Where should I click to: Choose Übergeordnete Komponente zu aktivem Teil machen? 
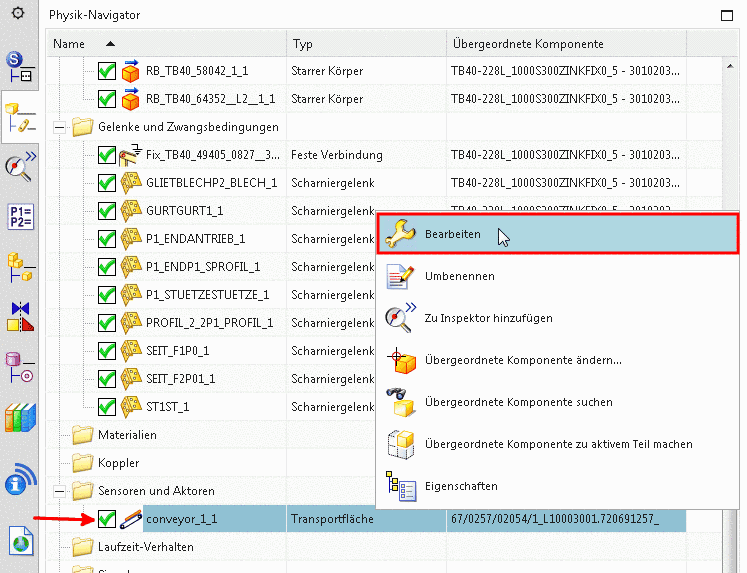pyautogui.click(x=557, y=444)
